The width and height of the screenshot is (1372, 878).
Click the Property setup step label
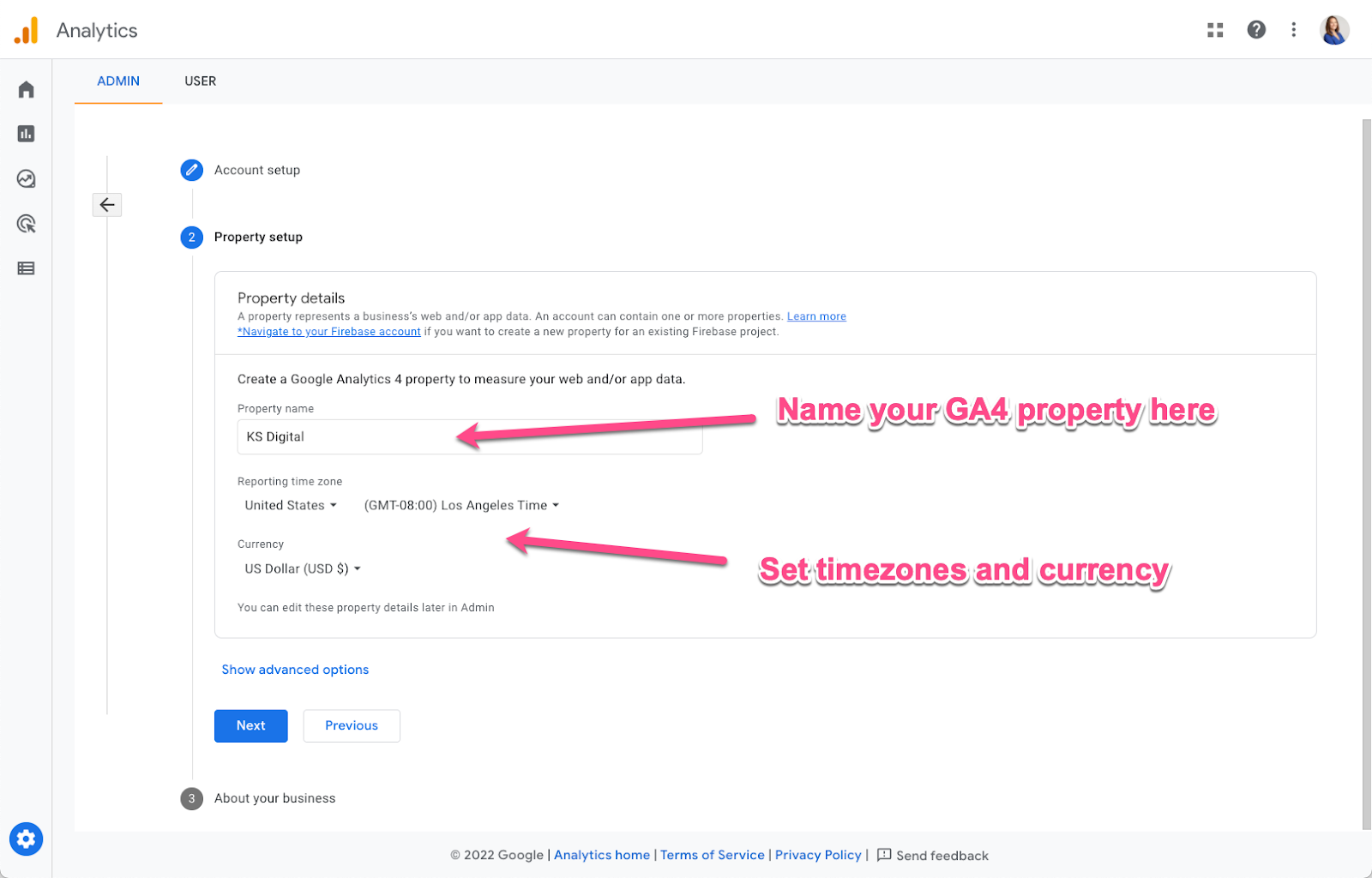(258, 237)
